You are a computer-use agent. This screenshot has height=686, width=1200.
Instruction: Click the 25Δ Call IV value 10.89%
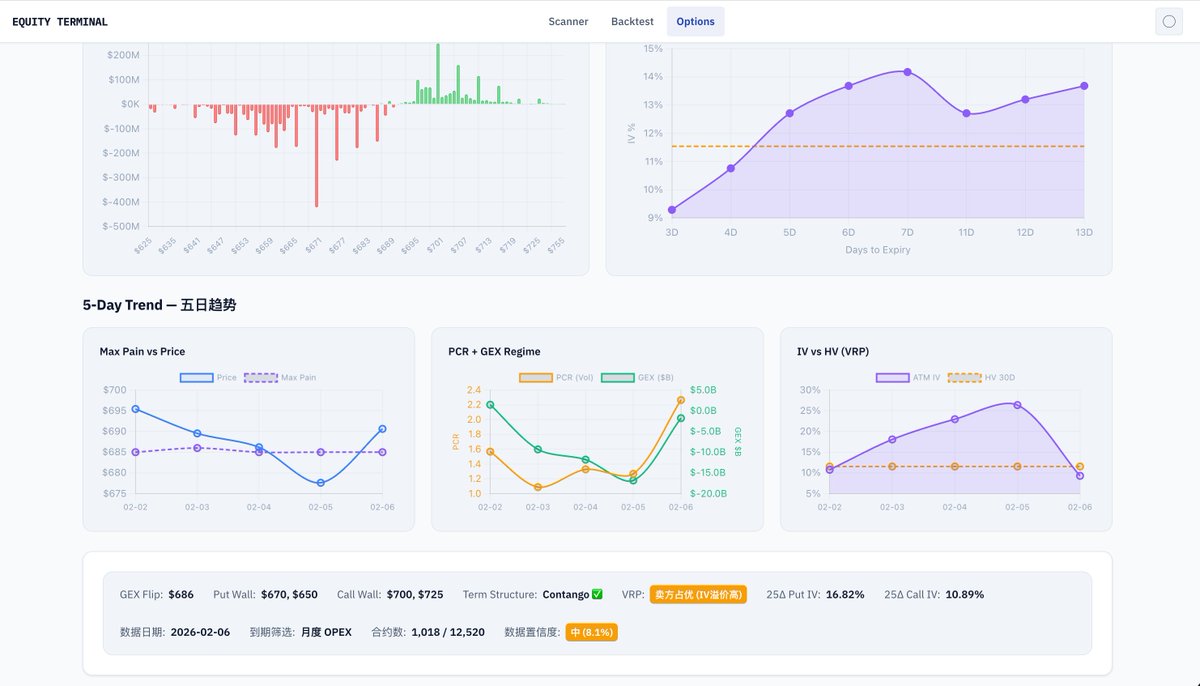964,594
